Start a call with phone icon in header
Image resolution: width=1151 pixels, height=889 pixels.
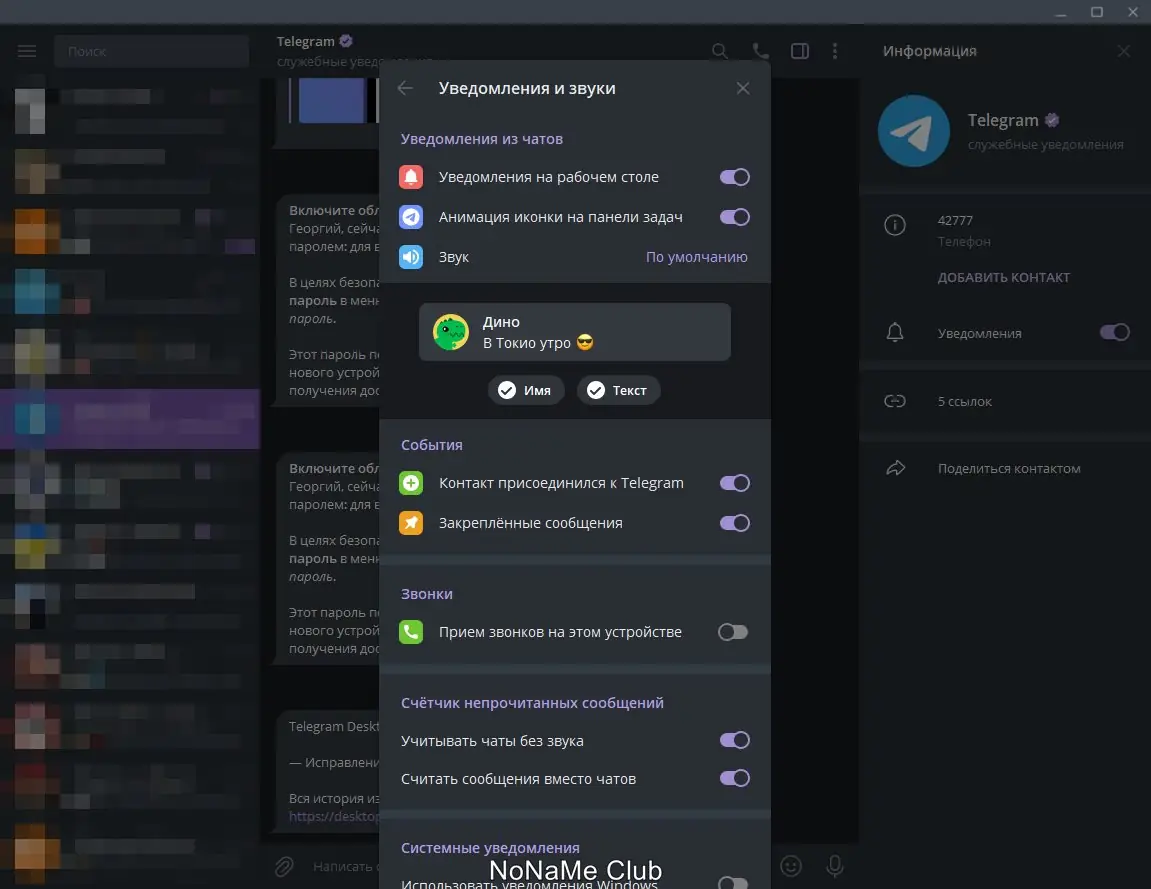pos(760,51)
